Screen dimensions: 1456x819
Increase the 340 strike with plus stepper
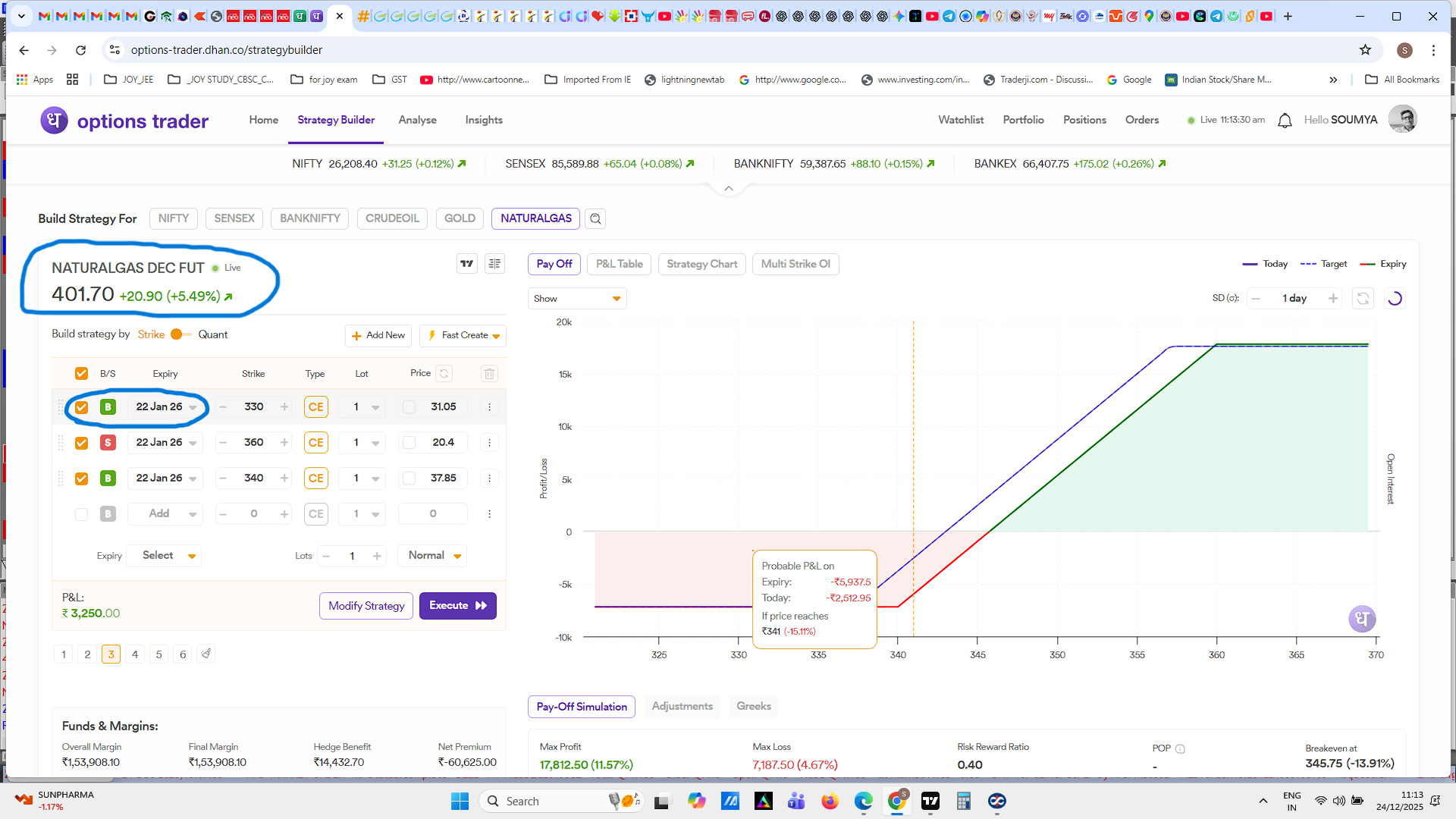pyautogui.click(x=284, y=479)
